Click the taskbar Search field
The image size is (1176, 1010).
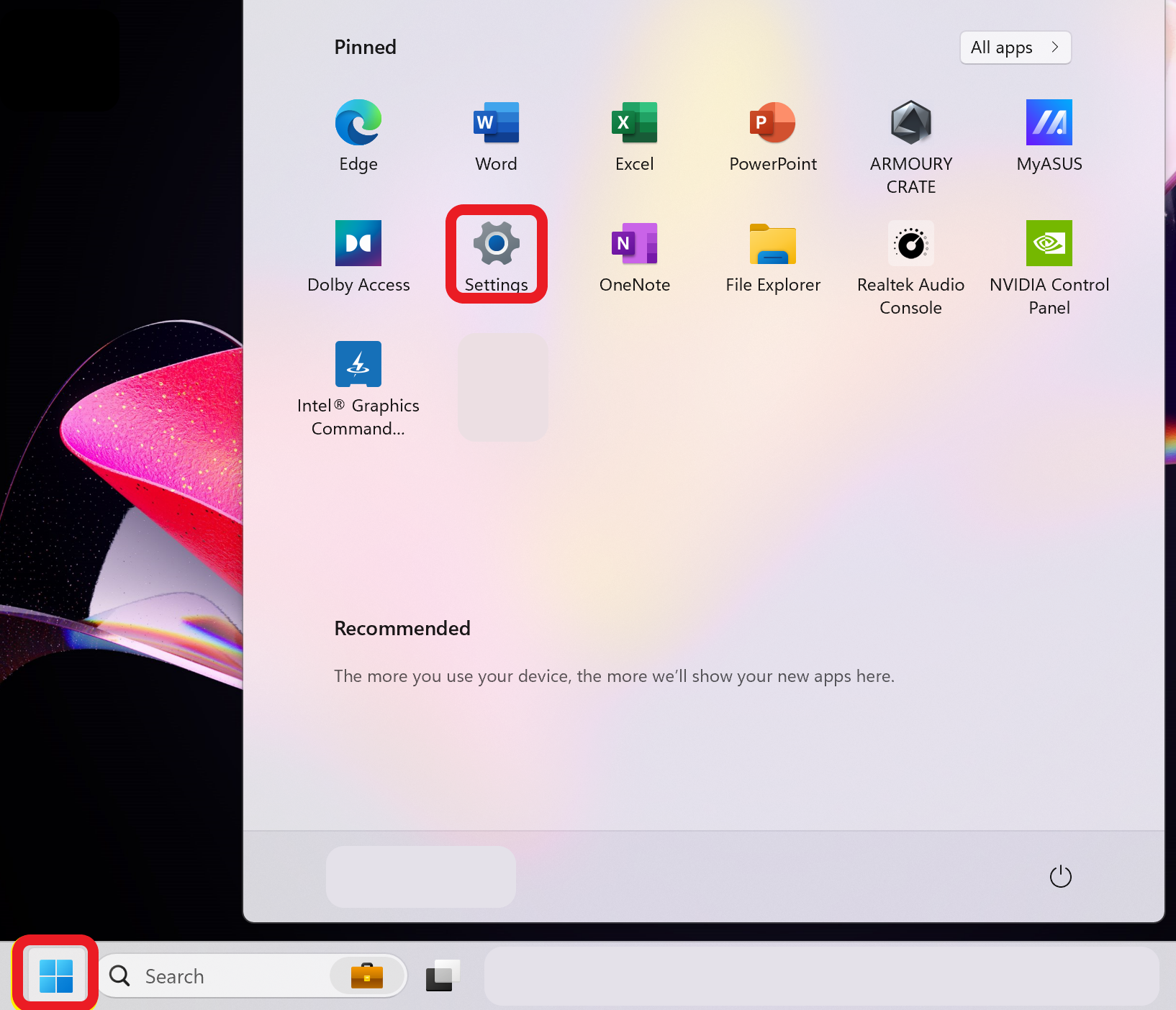253,975
